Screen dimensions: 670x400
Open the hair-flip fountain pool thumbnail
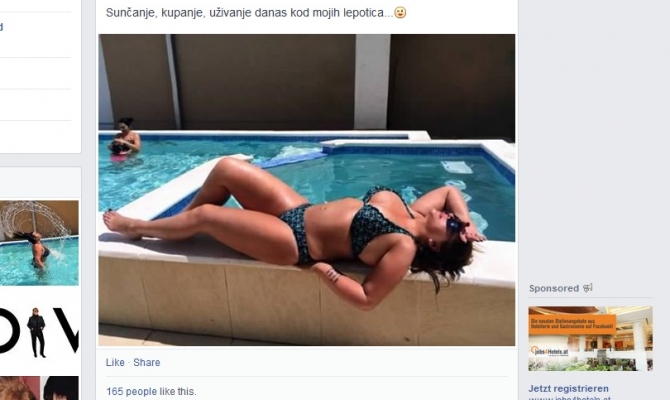pyautogui.click(x=39, y=243)
